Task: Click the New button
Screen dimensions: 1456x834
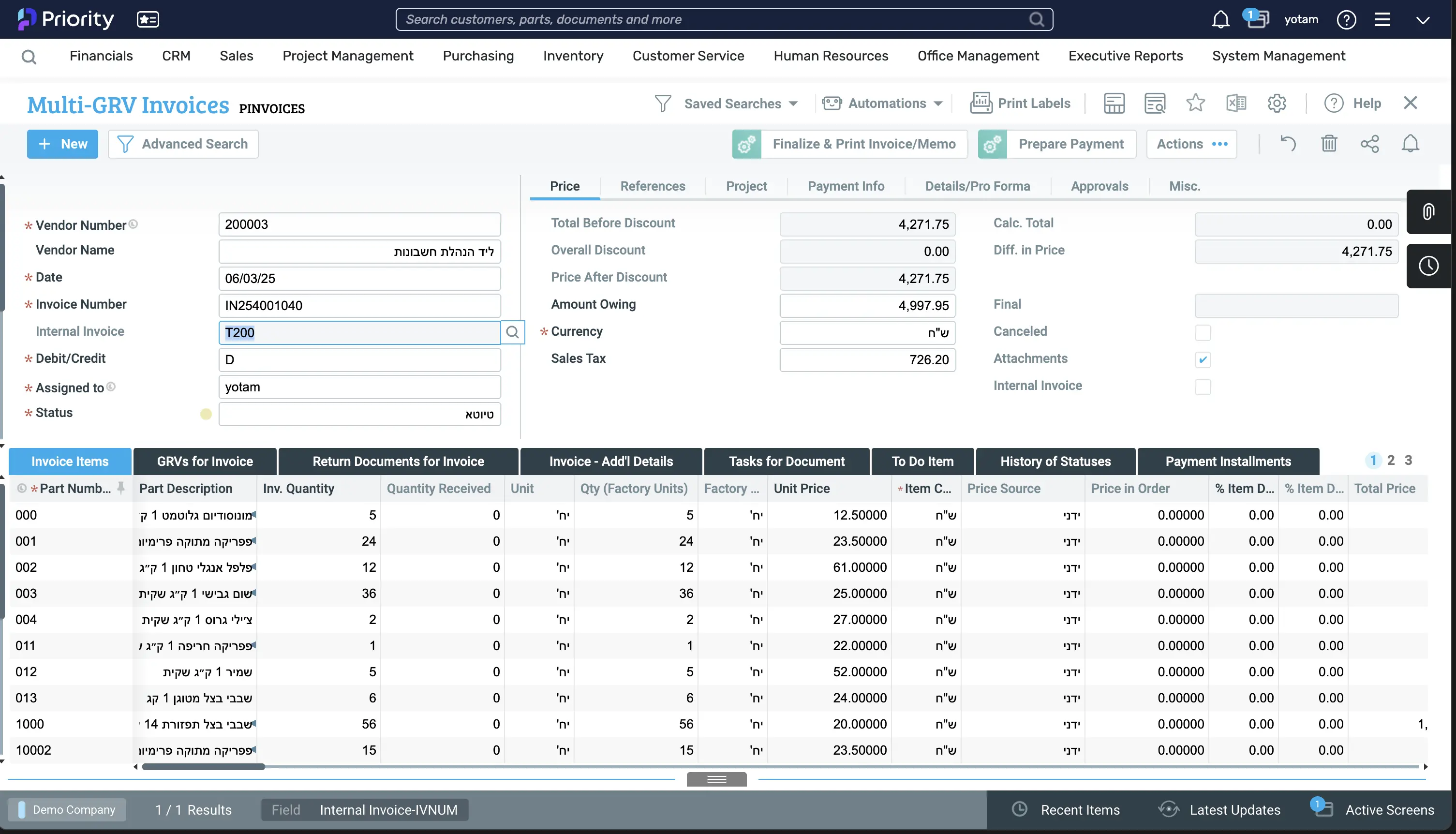Action: (x=62, y=144)
